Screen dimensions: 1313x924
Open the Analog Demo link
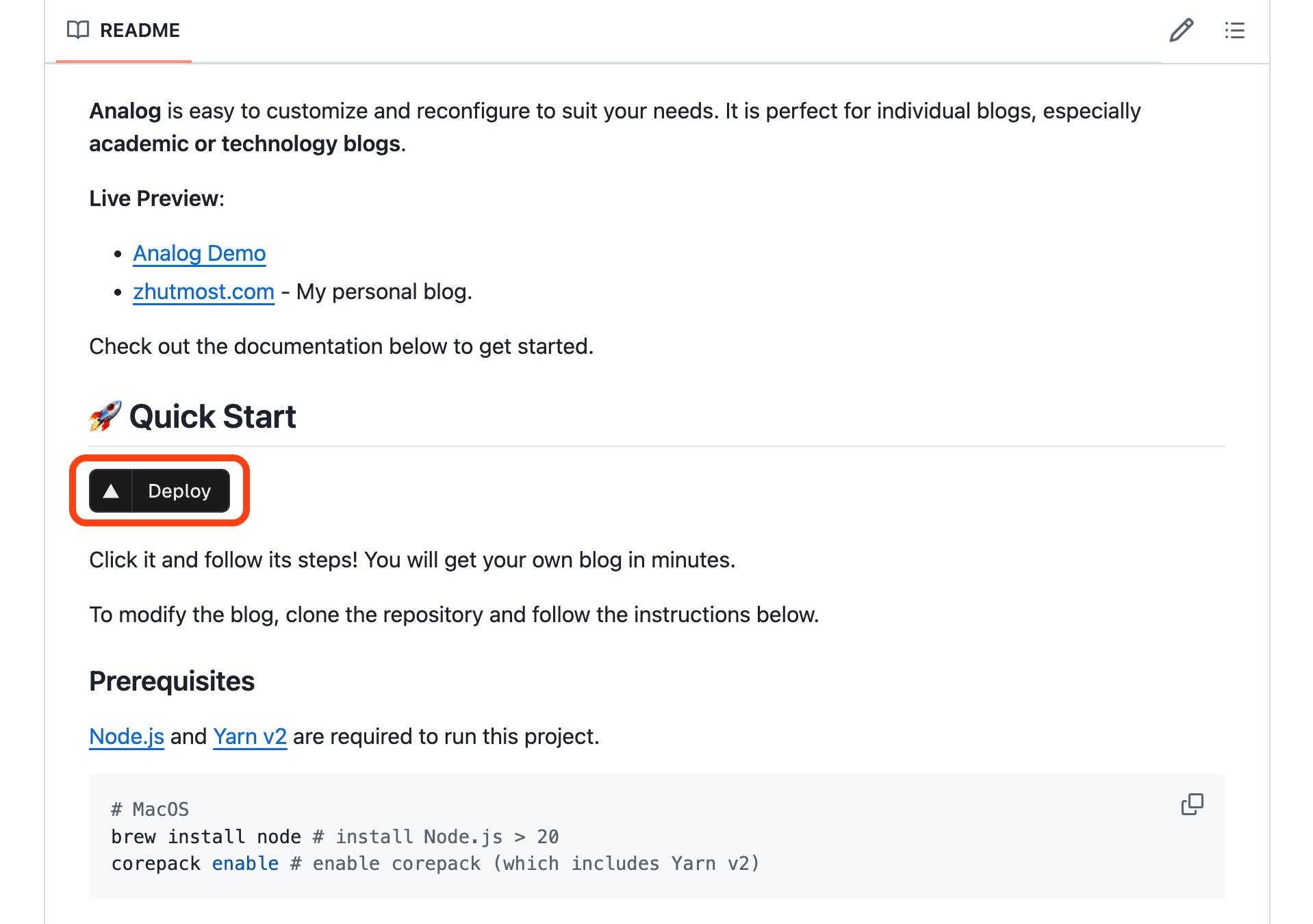click(x=199, y=253)
